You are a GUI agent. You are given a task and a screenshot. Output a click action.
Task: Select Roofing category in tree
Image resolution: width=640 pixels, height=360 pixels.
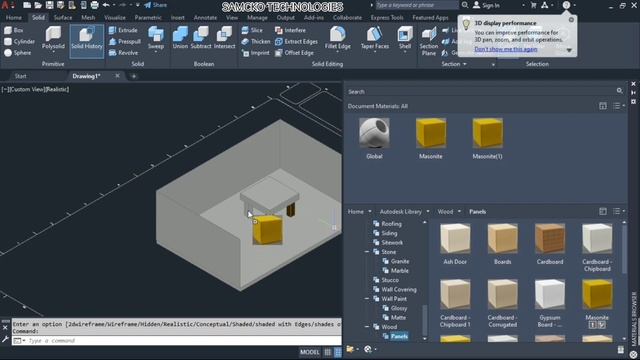391,224
